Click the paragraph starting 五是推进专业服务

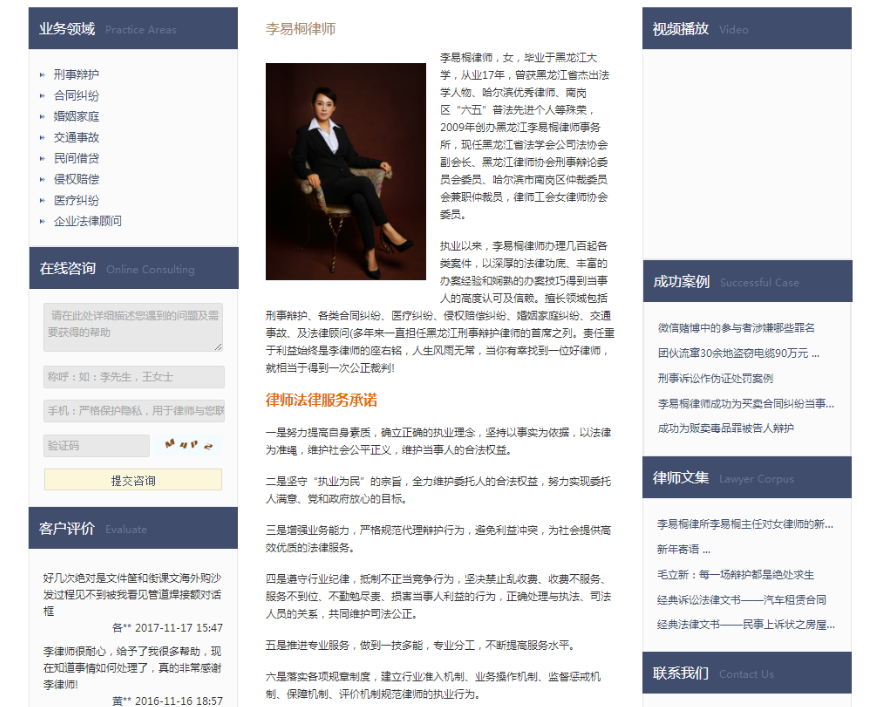coord(422,646)
